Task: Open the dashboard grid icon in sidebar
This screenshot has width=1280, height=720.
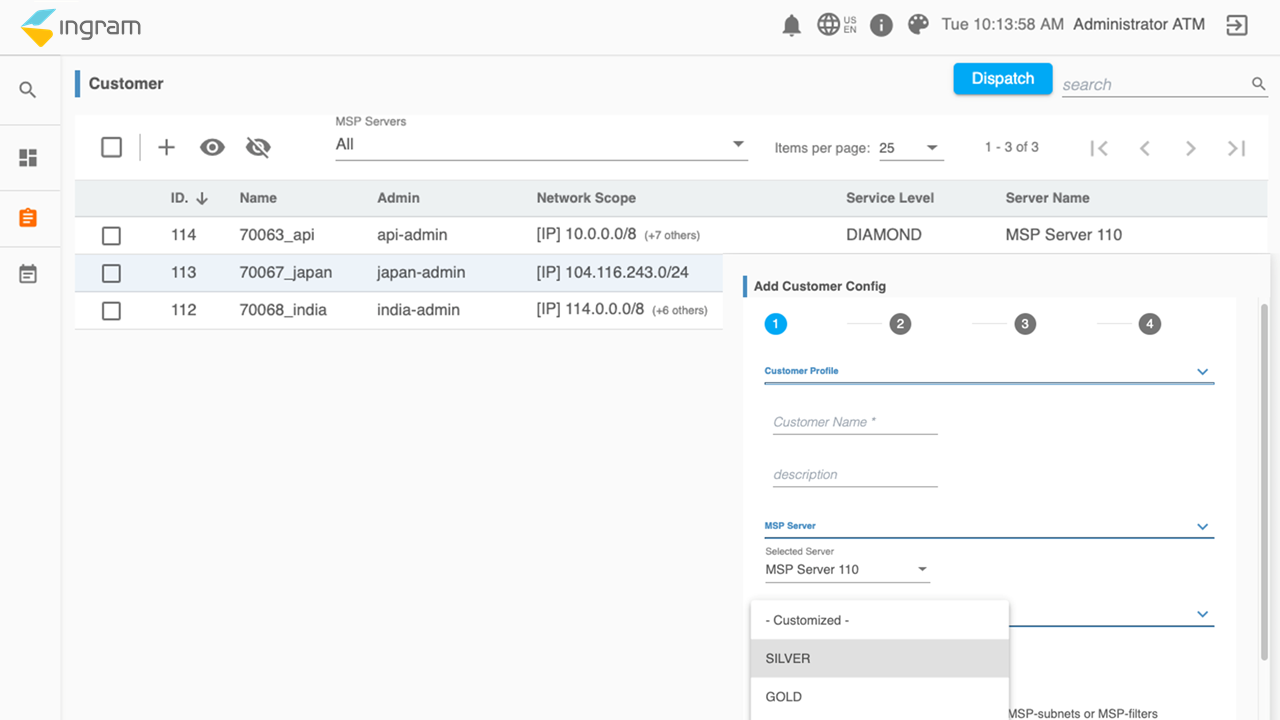Action: (28, 158)
